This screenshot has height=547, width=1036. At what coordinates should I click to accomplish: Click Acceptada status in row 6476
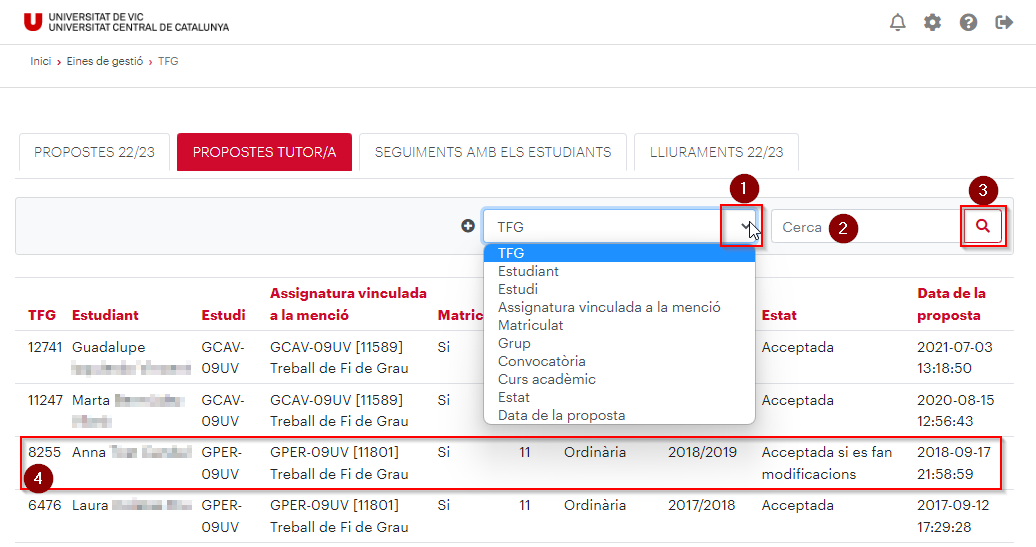click(797, 505)
